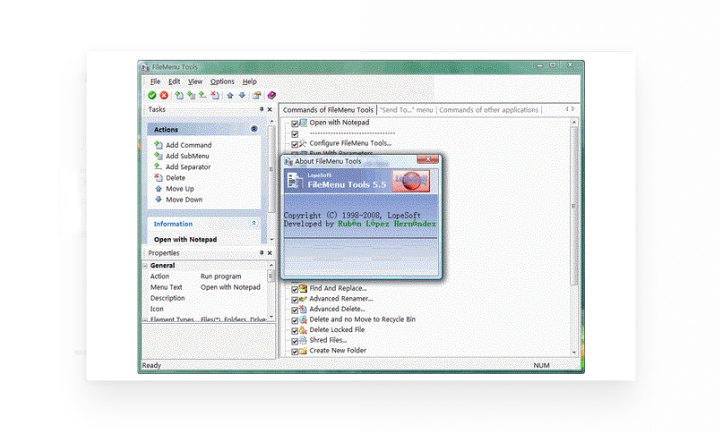
Task: Click the Add Command toolbar icon
Action: click(179, 95)
